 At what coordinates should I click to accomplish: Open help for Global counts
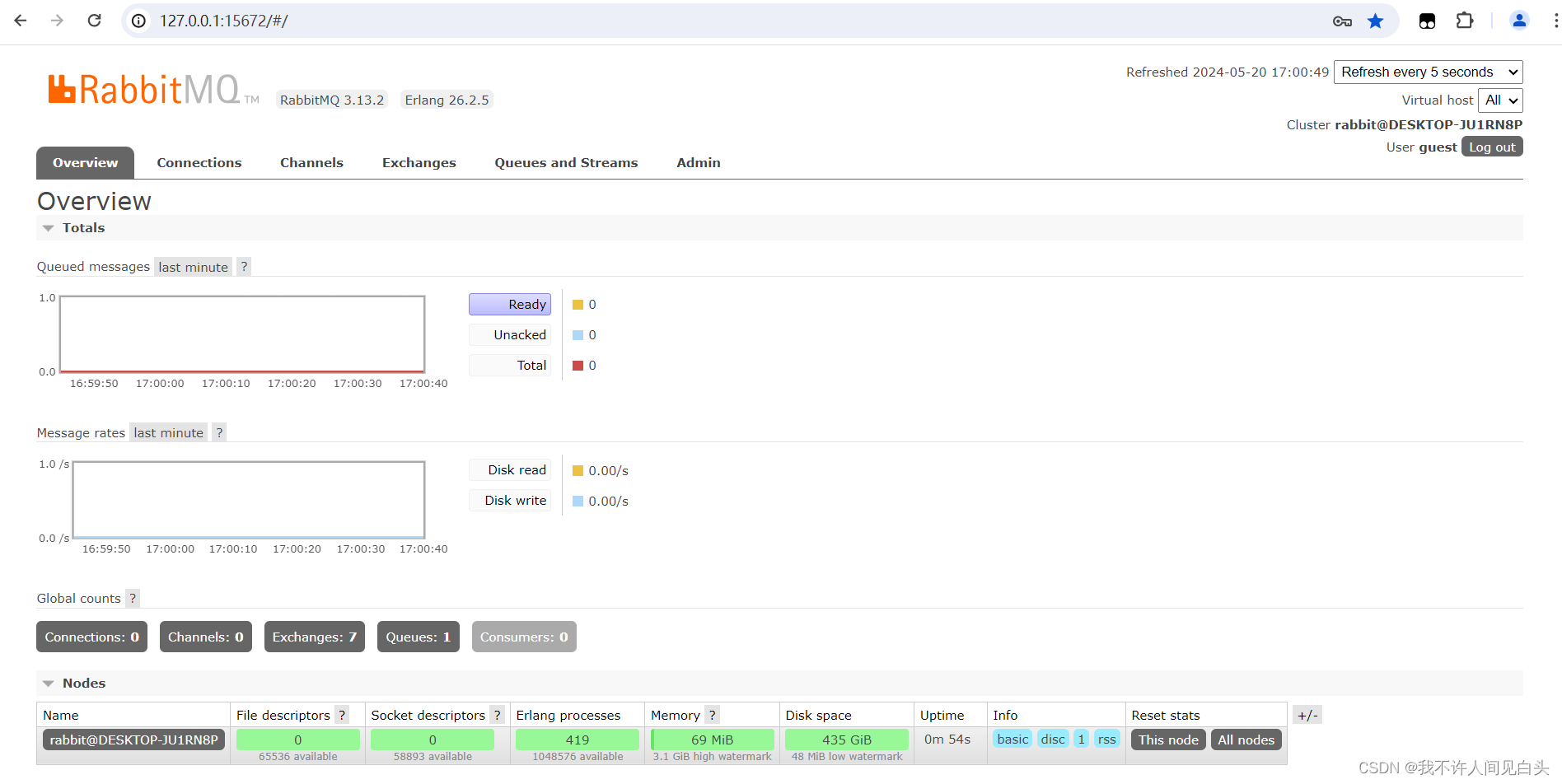133,598
